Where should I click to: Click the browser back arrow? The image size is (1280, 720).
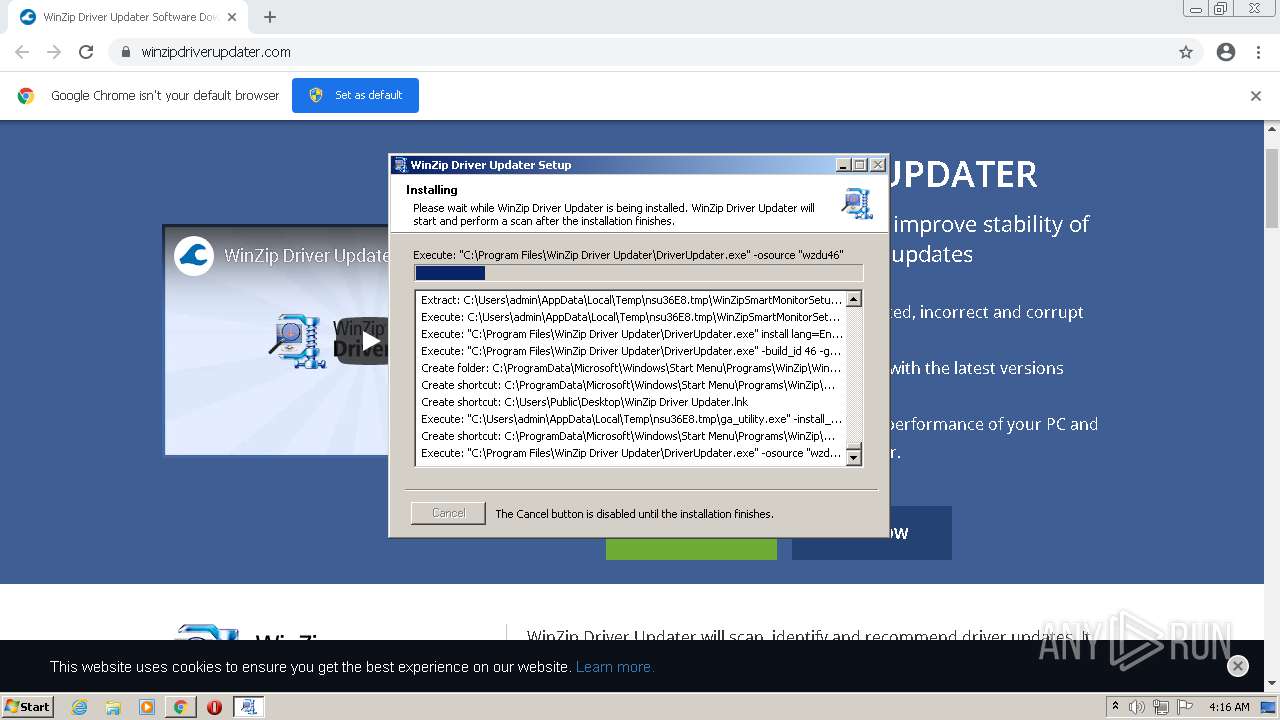(x=22, y=52)
